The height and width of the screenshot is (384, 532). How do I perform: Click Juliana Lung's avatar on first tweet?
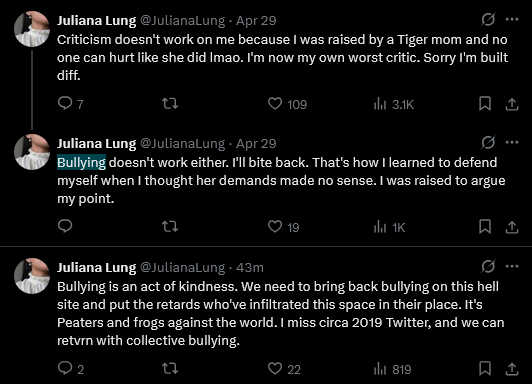(x=32, y=29)
